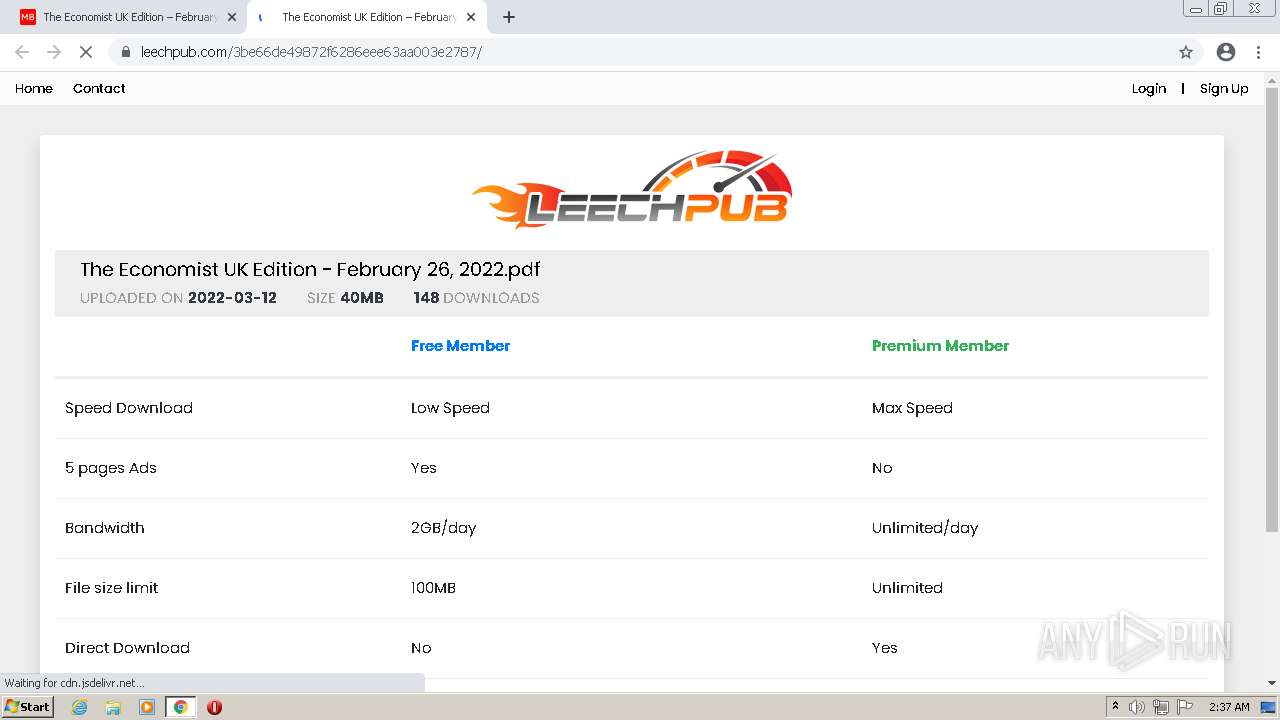Click the Sign Up link
This screenshot has width=1280, height=720.
pos(1224,88)
